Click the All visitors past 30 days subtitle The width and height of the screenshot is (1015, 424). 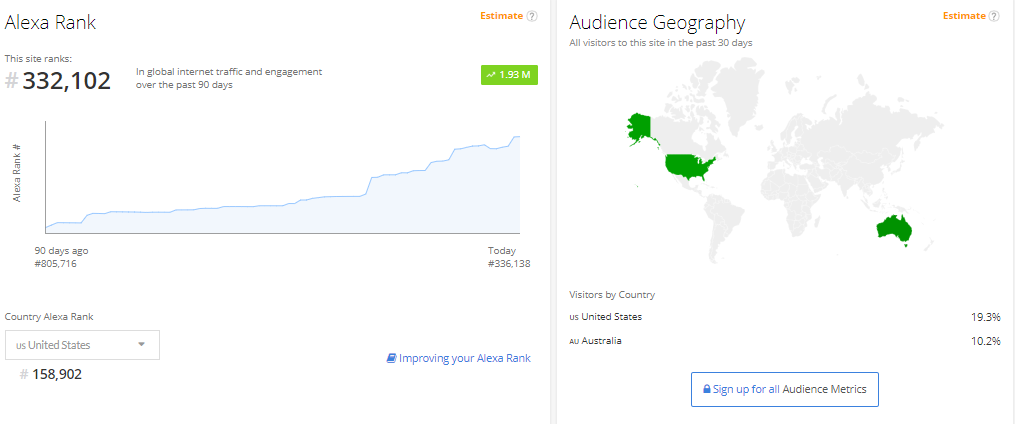pyautogui.click(x=661, y=43)
